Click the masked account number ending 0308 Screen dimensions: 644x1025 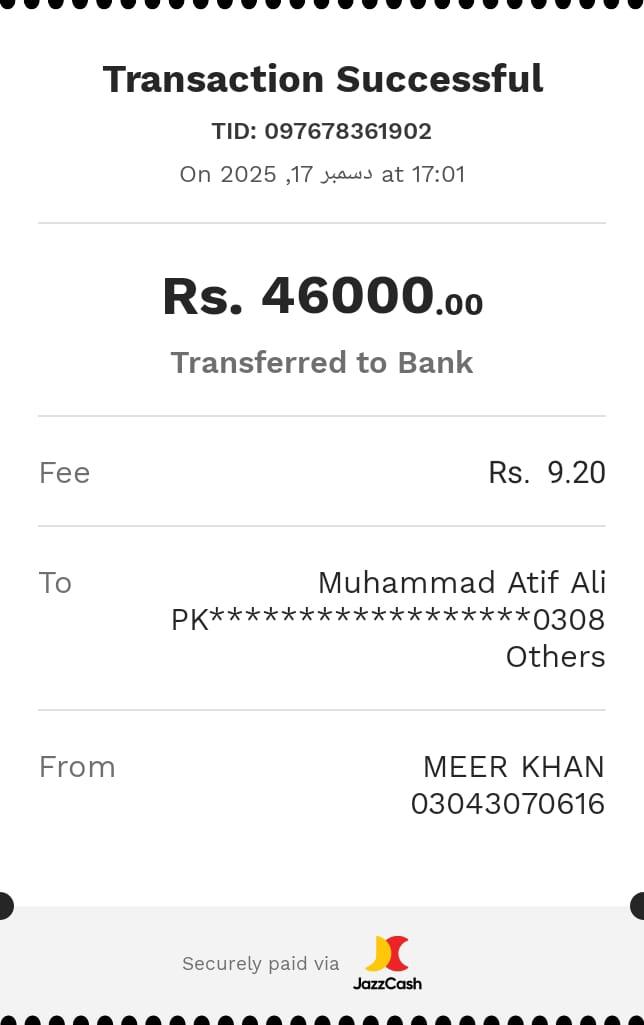388,620
